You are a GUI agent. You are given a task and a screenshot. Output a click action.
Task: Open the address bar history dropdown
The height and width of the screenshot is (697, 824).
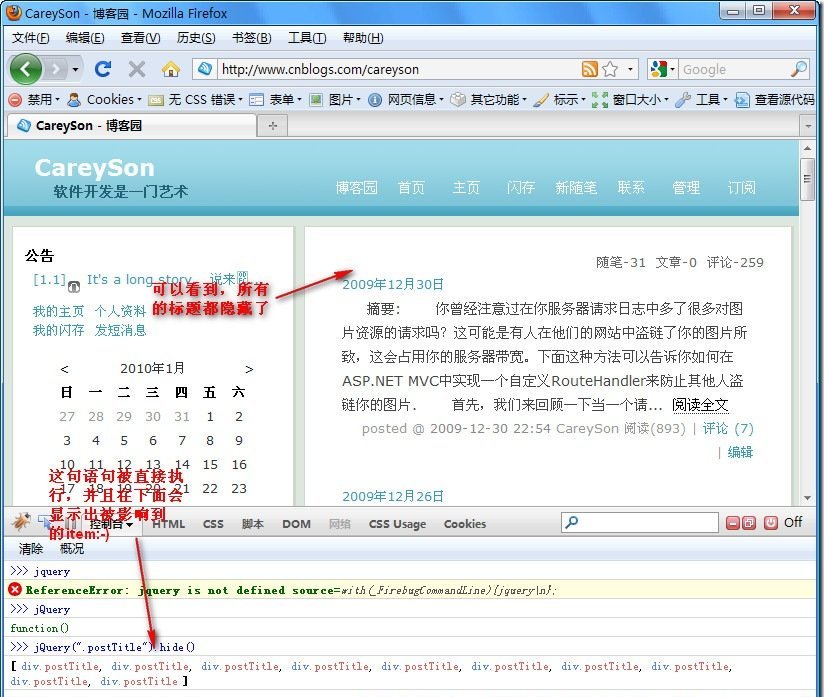(630, 69)
